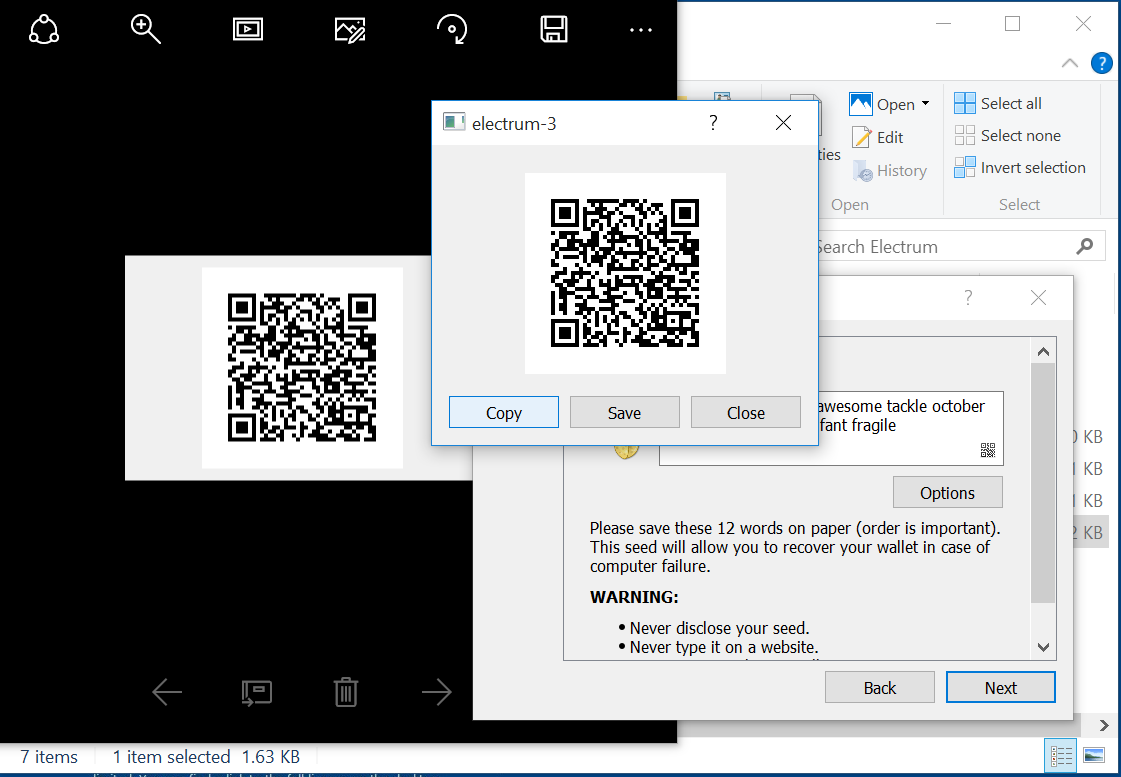Click Save in the electrum-3 QR dialog
This screenshot has height=777, width=1121.
coord(625,412)
